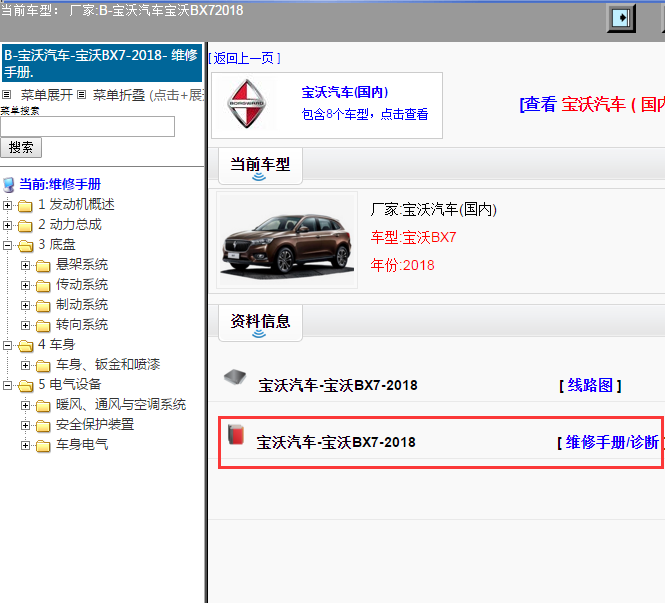The height and width of the screenshot is (603, 665).
Task: Click the brown BX7 car thumbnail
Action: point(287,240)
